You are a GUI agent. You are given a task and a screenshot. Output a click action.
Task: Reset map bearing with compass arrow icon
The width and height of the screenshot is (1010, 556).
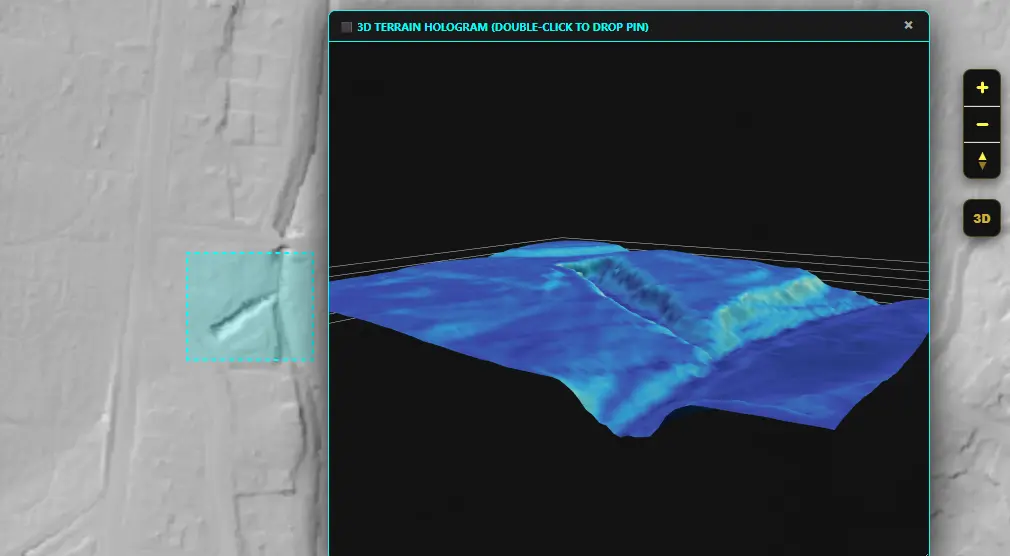[982, 161]
